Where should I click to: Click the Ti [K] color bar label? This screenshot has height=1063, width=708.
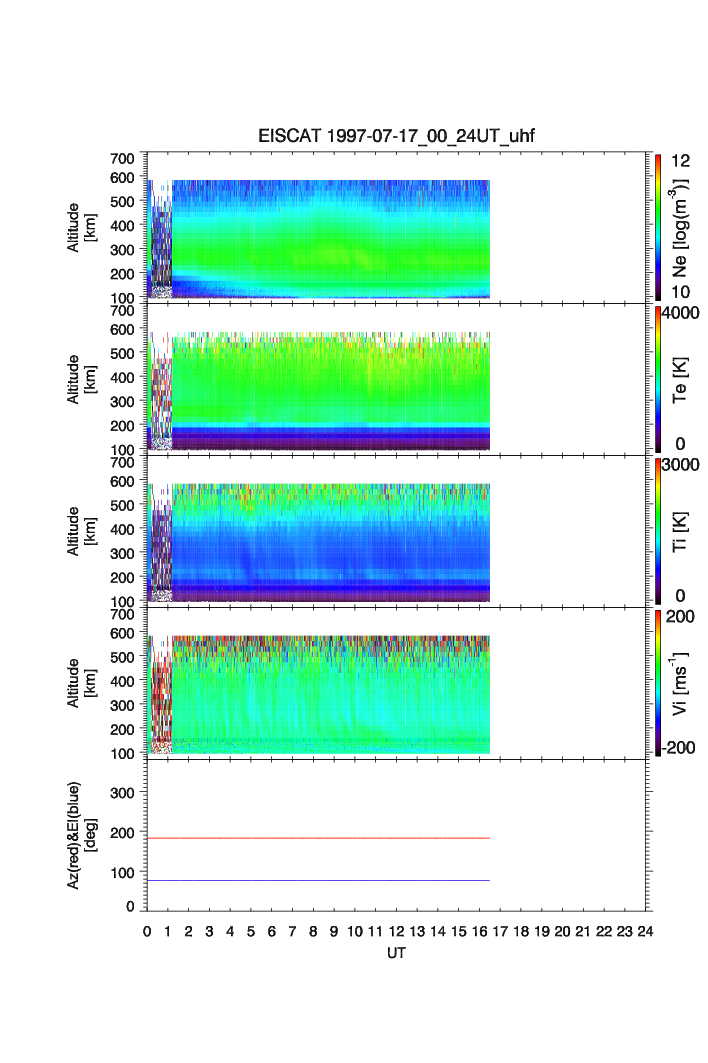(680, 532)
